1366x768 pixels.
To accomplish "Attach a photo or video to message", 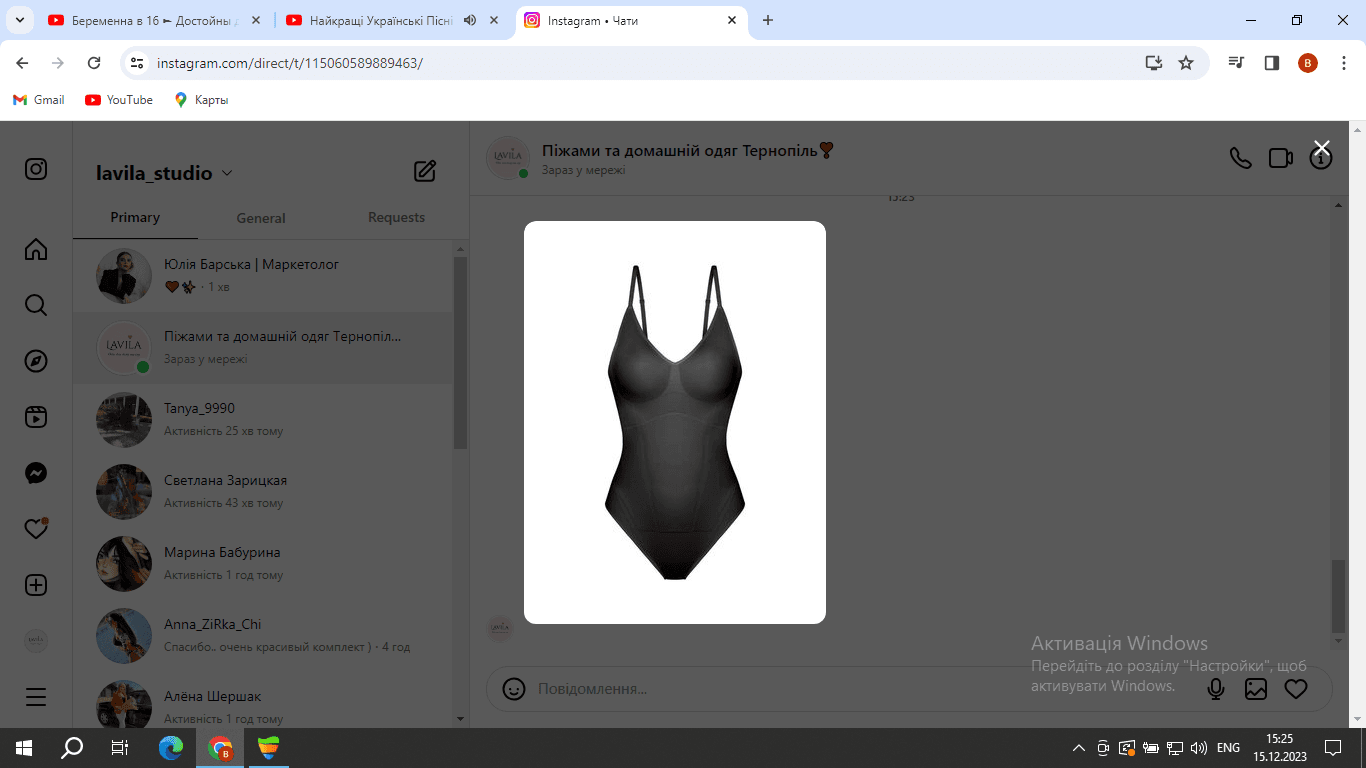I will 1256,689.
